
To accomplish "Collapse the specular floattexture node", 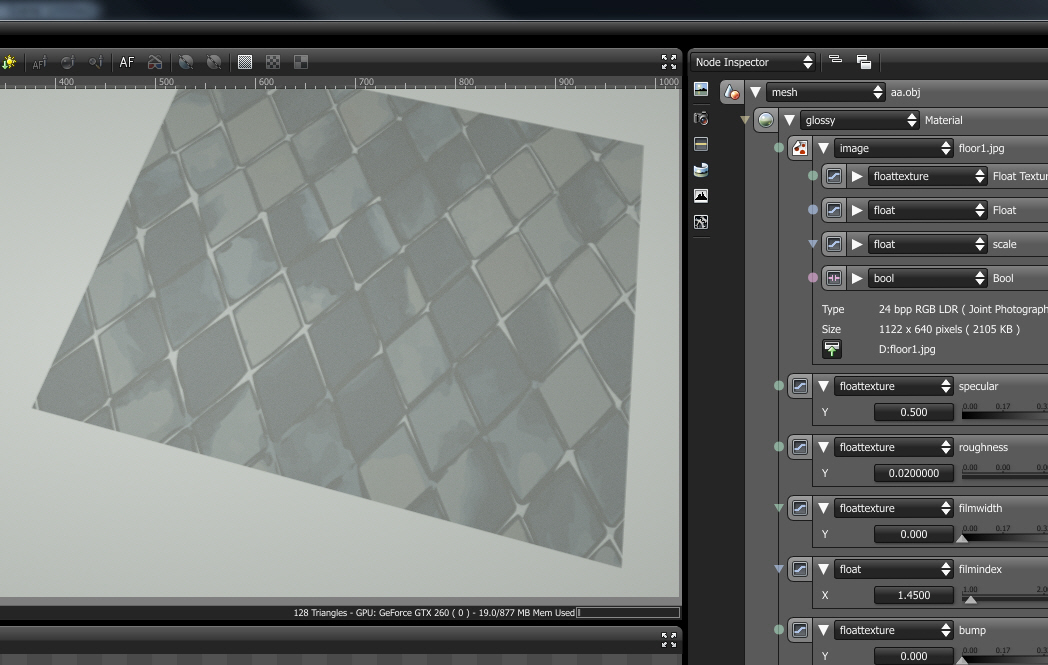I will click(x=824, y=386).
